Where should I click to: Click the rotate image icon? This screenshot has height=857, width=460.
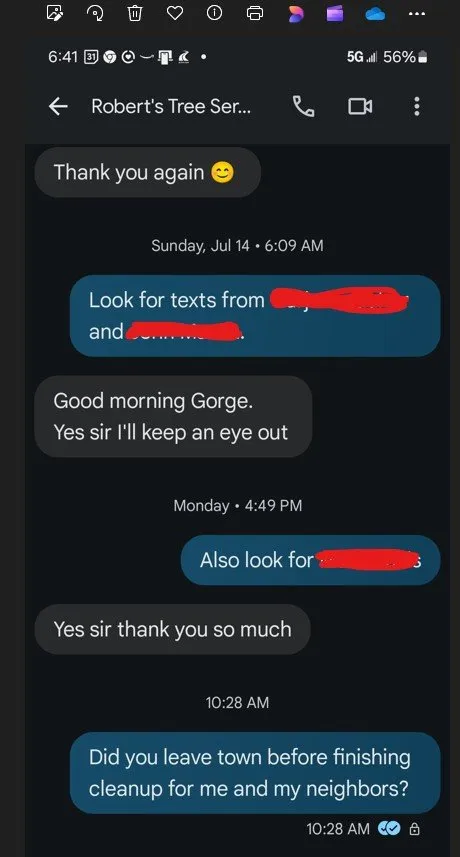(x=95, y=14)
